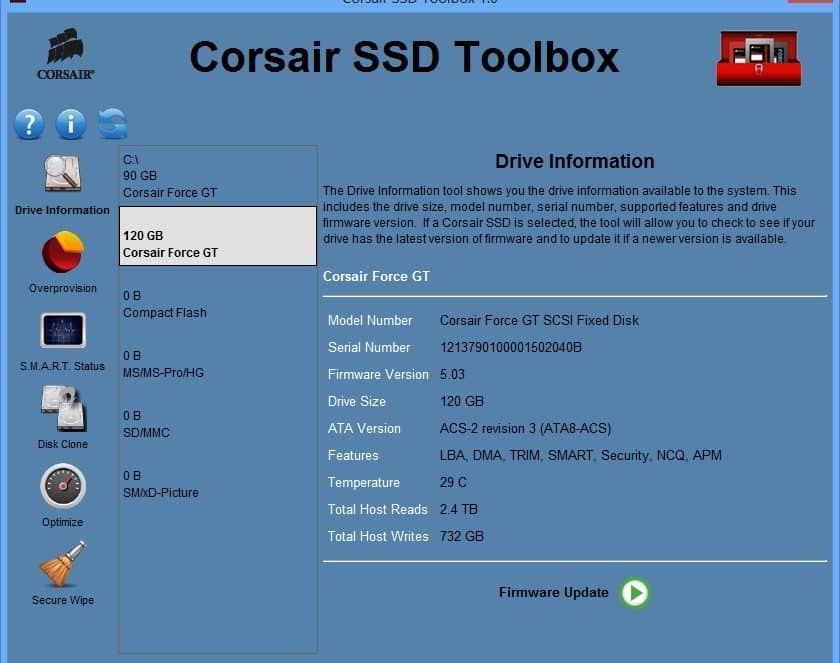The width and height of the screenshot is (840, 663).
Task: Click the Drive Information heading
Action: [575, 161]
